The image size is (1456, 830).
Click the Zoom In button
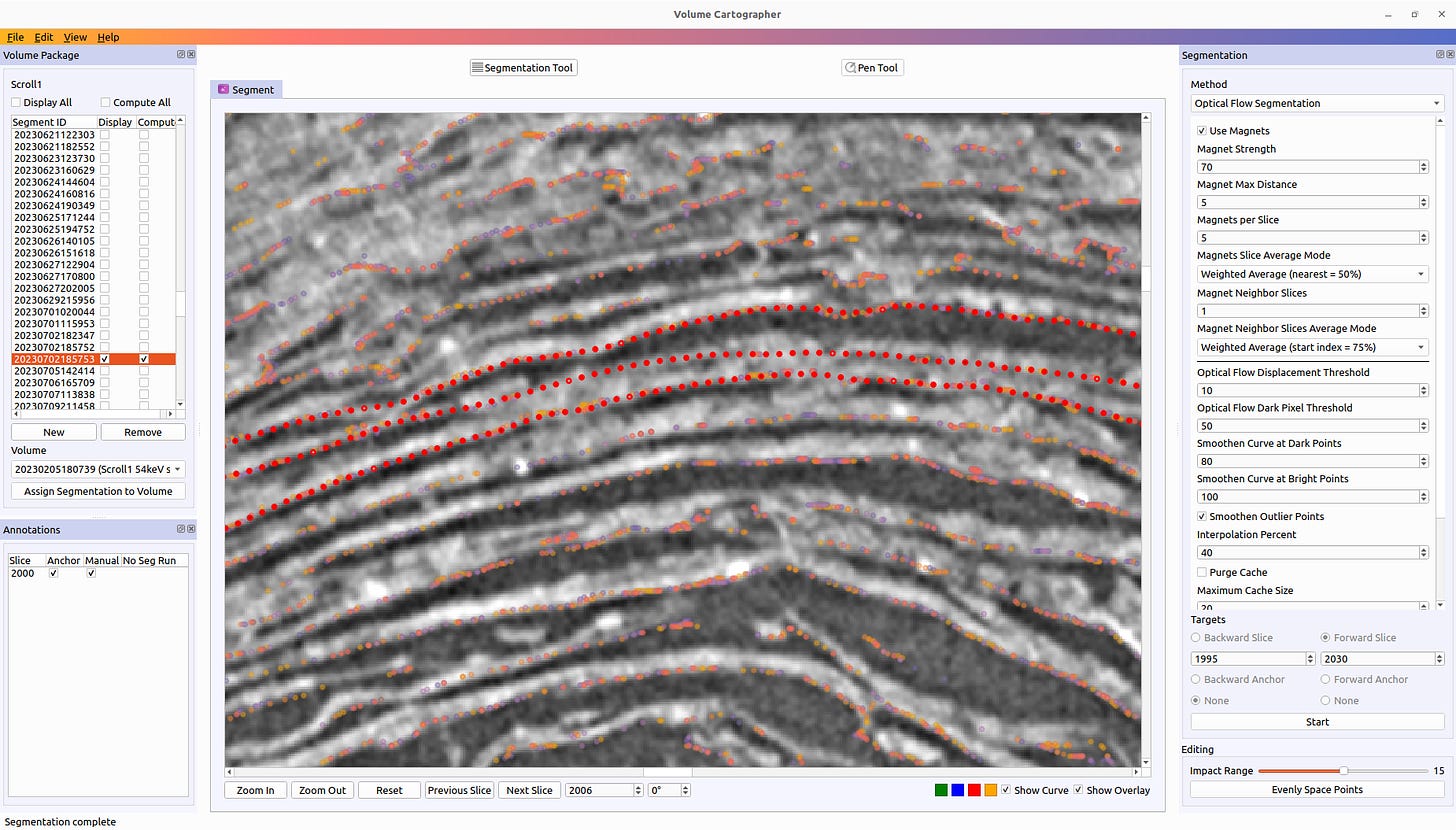(256, 790)
